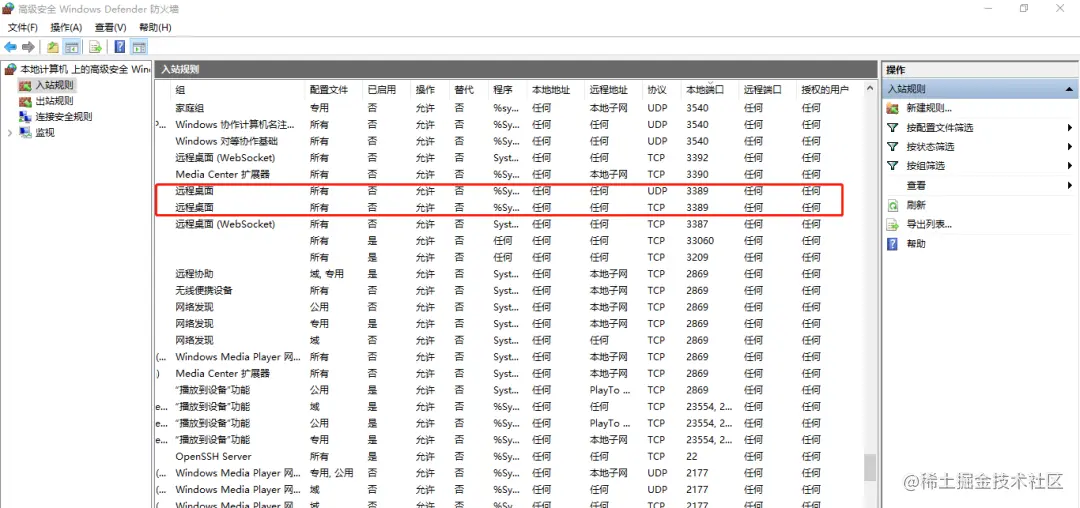The height and width of the screenshot is (508, 1080).
Task: Click the gray forward arrow toolbar icon
Action: (x=28, y=47)
